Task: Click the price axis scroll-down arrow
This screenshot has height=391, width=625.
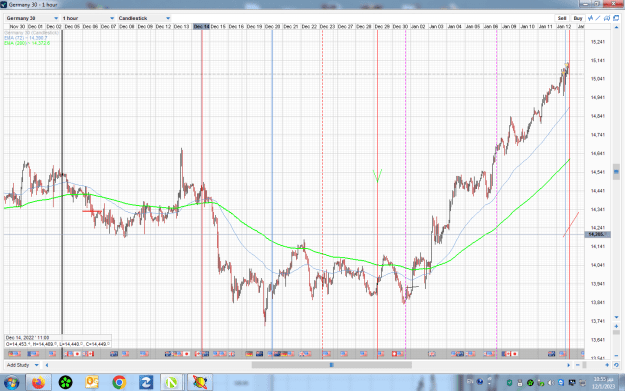Action: point(616,317)
